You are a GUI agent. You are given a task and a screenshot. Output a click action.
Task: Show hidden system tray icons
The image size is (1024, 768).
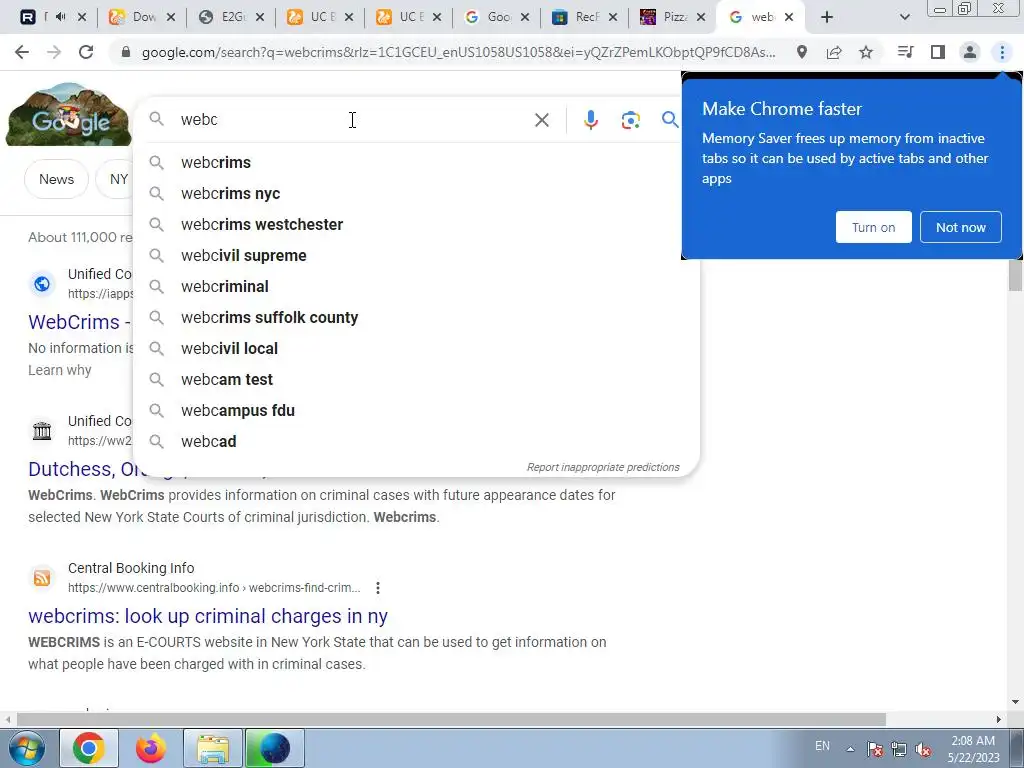tap(850, 749)
